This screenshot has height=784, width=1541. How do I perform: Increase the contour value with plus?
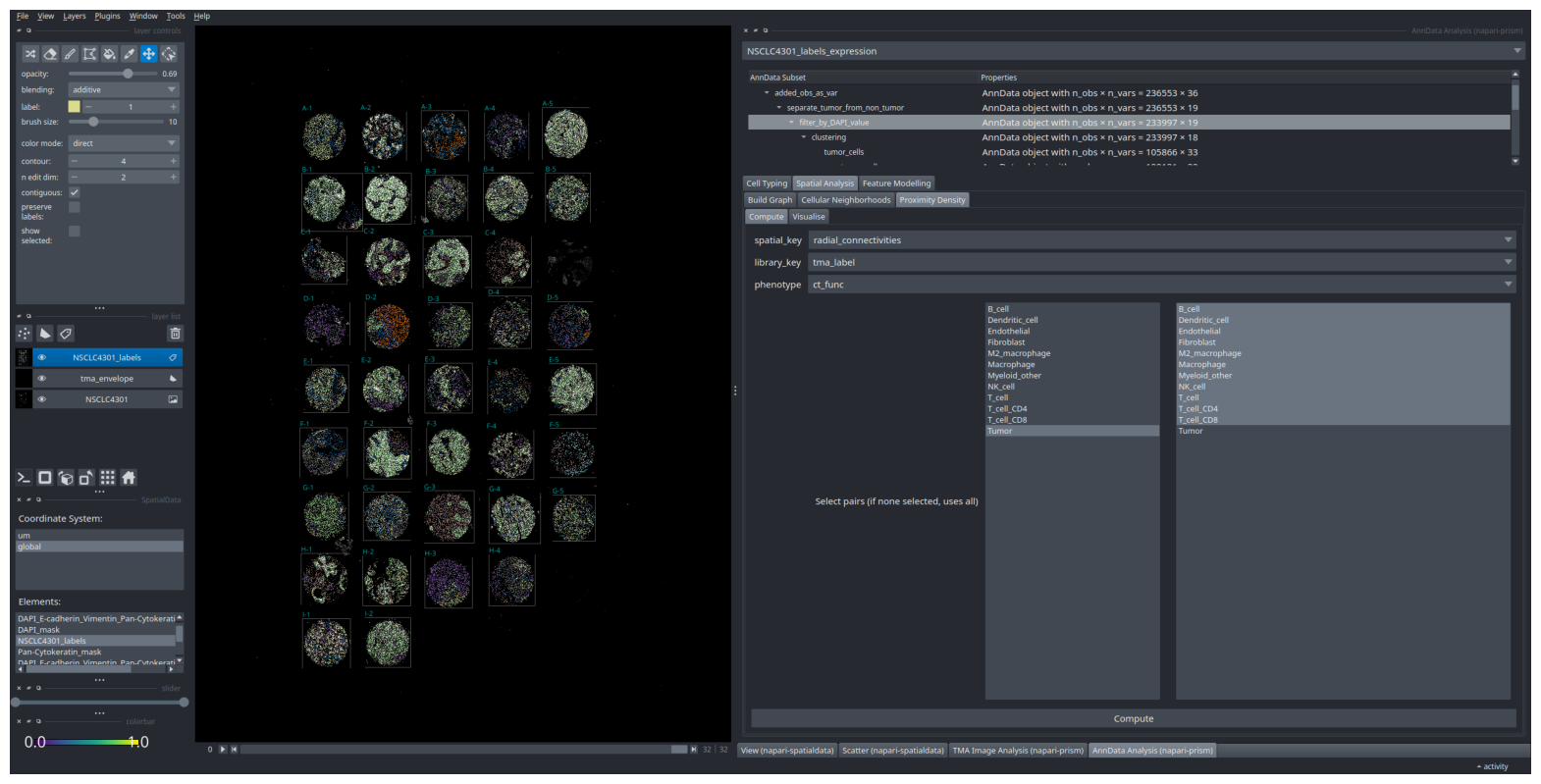[173, 161]
